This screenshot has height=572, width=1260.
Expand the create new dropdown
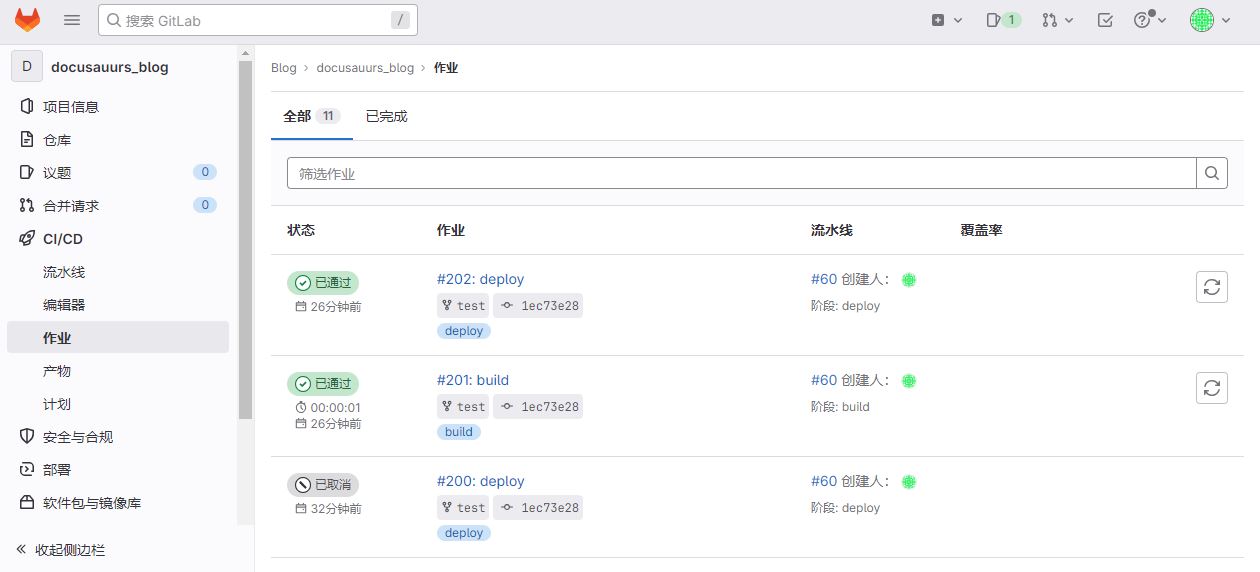coord(946,20)
